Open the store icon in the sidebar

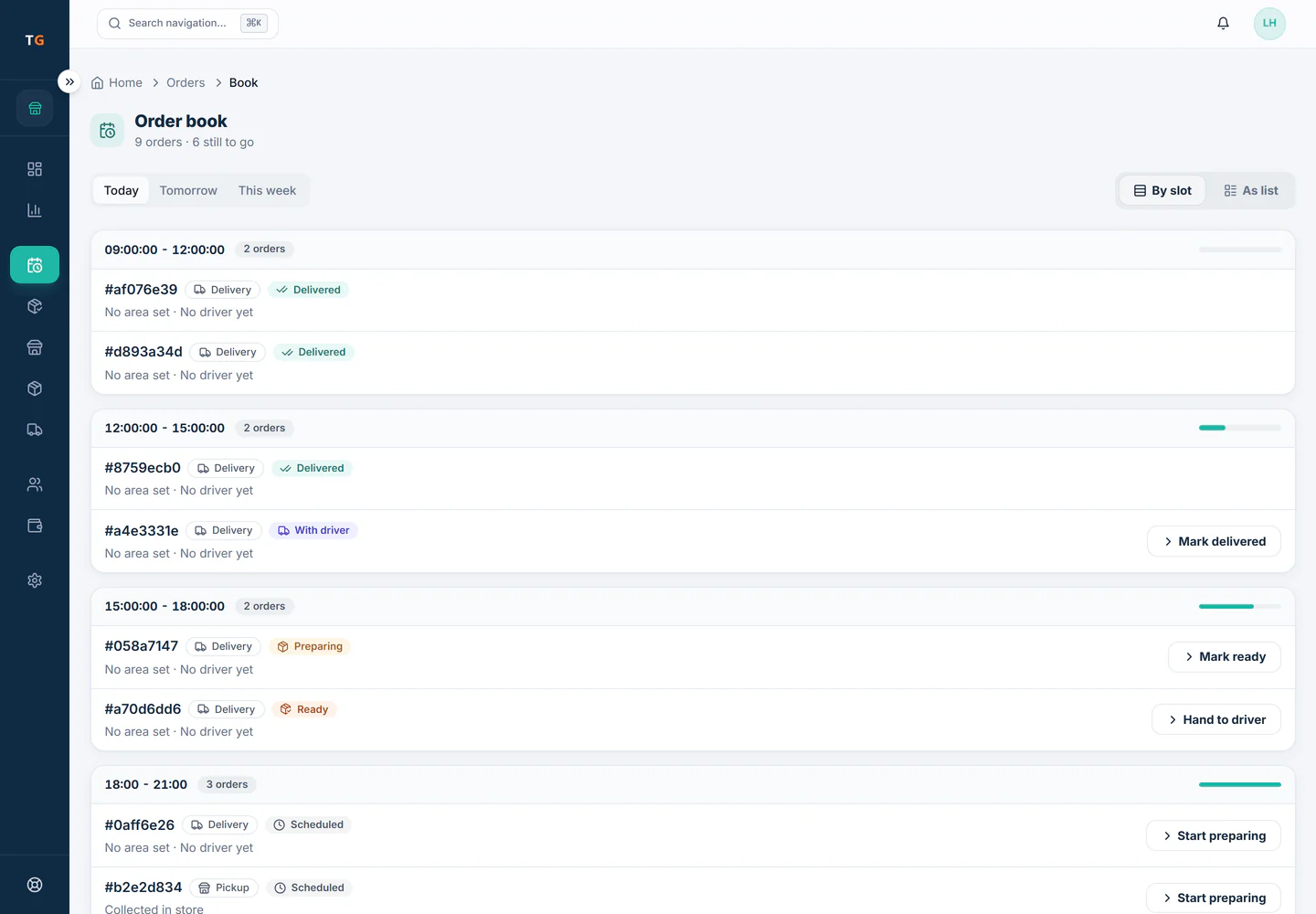35,108
